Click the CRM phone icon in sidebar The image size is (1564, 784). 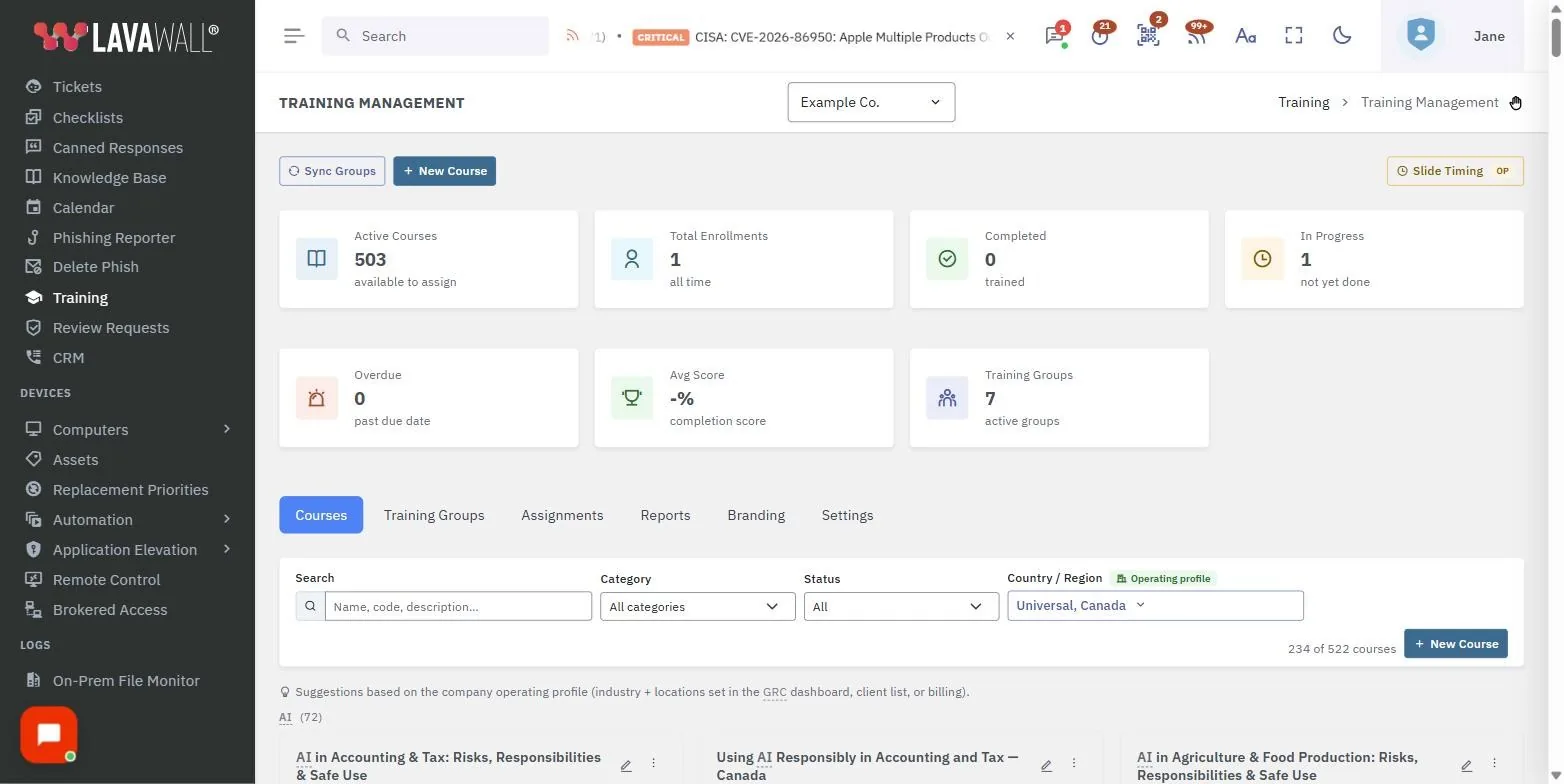tap(33, 357)
